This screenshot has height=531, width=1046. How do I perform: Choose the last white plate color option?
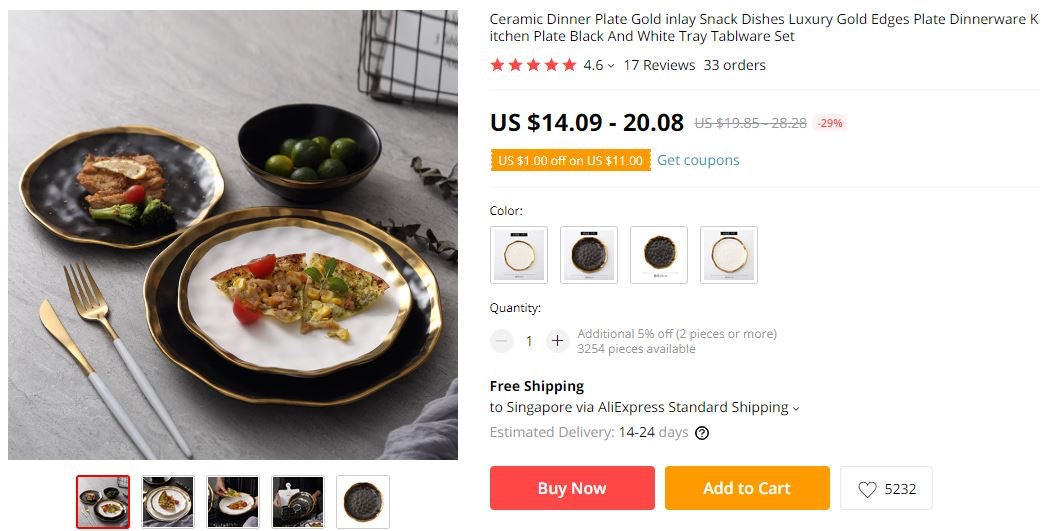729,255
